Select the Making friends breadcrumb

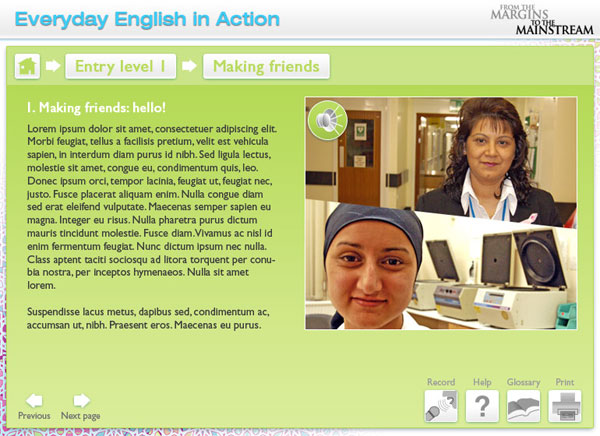[x=266, y=66]
